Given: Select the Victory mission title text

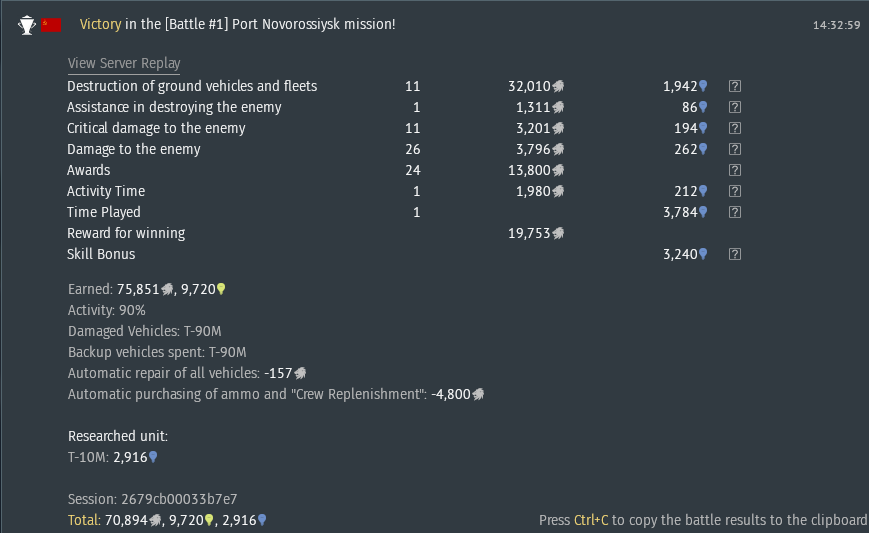Looking at the screenshot, I should pyautogui.click(x=237, y=24).
